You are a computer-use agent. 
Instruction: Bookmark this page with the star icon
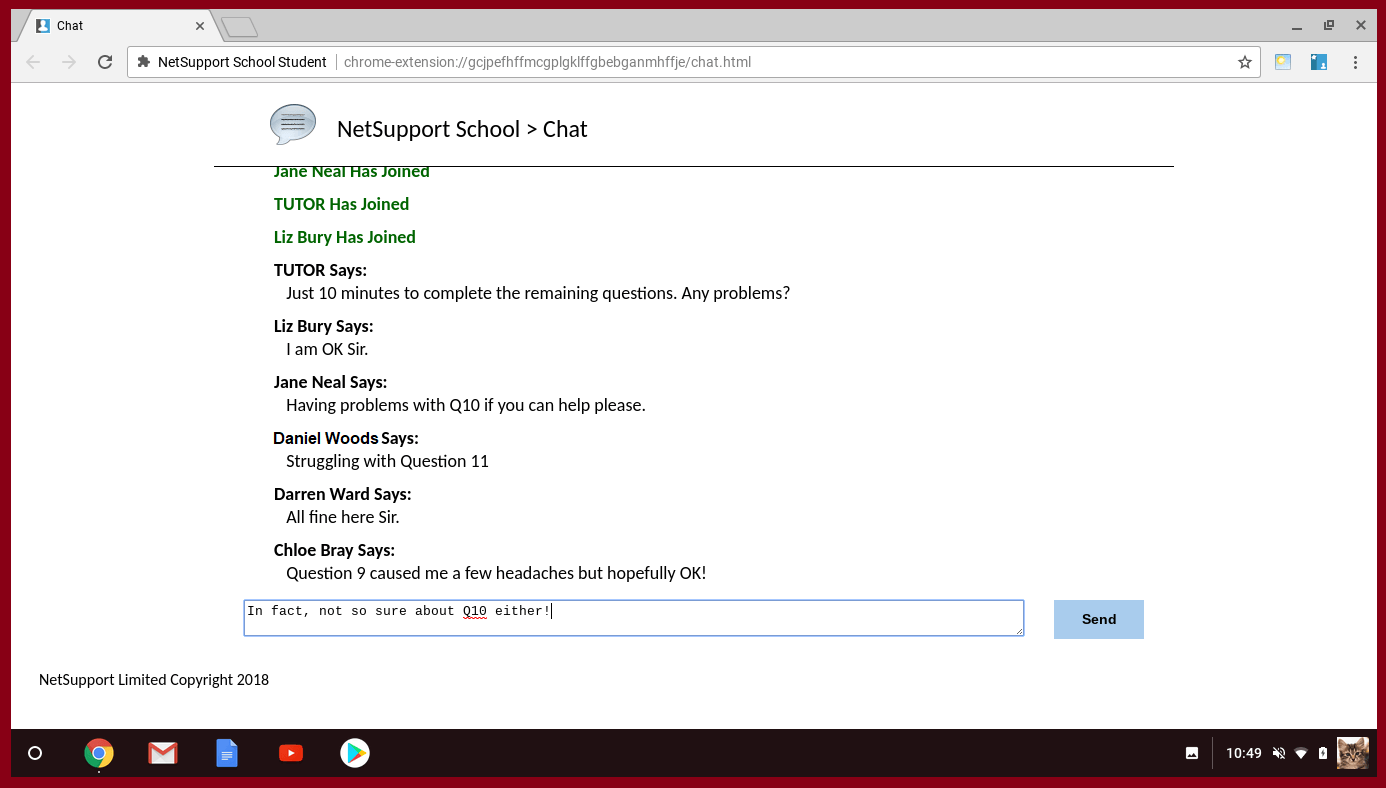[1244, 62]
